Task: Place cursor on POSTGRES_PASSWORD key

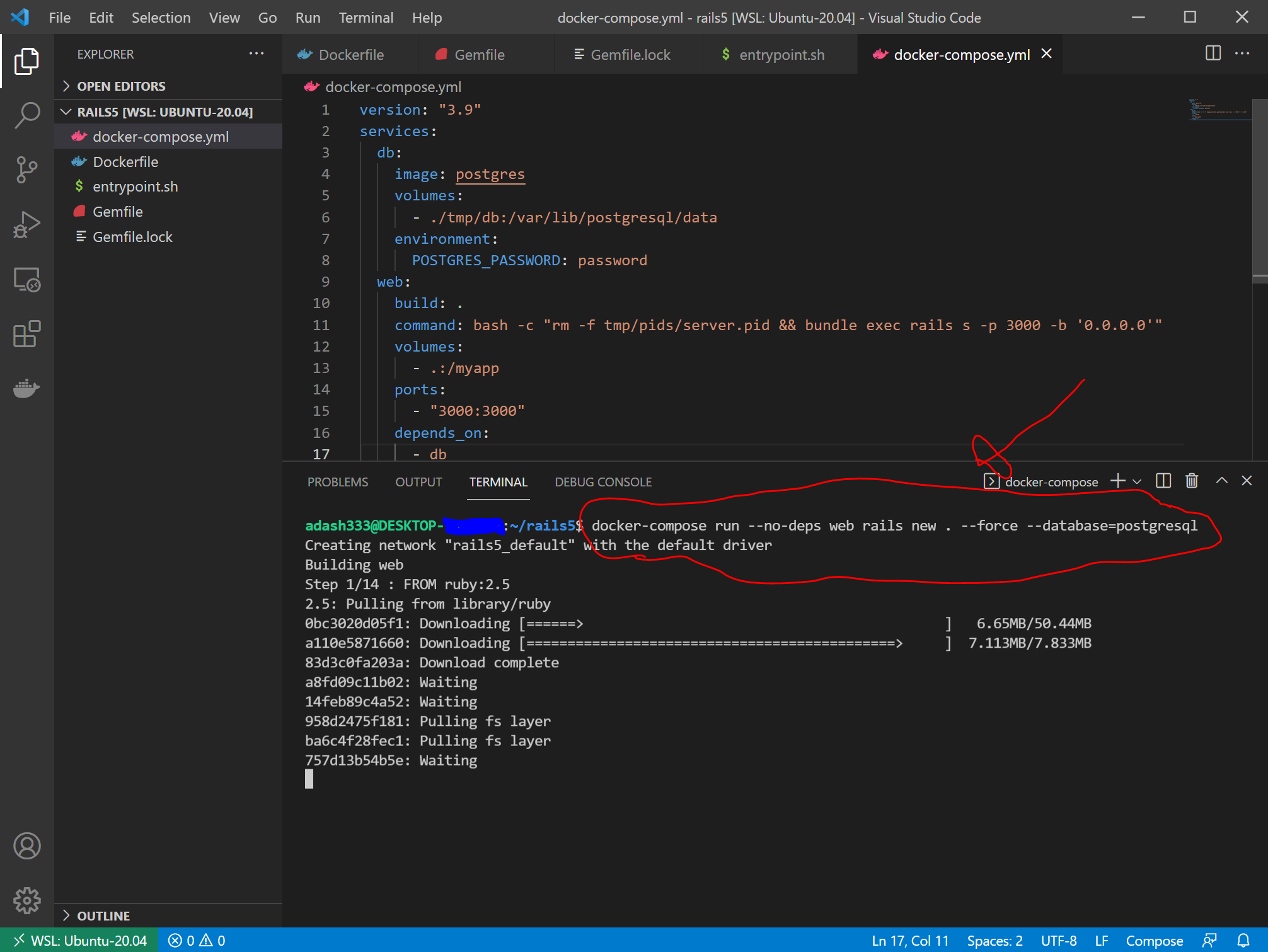Action: pos(485,260)
